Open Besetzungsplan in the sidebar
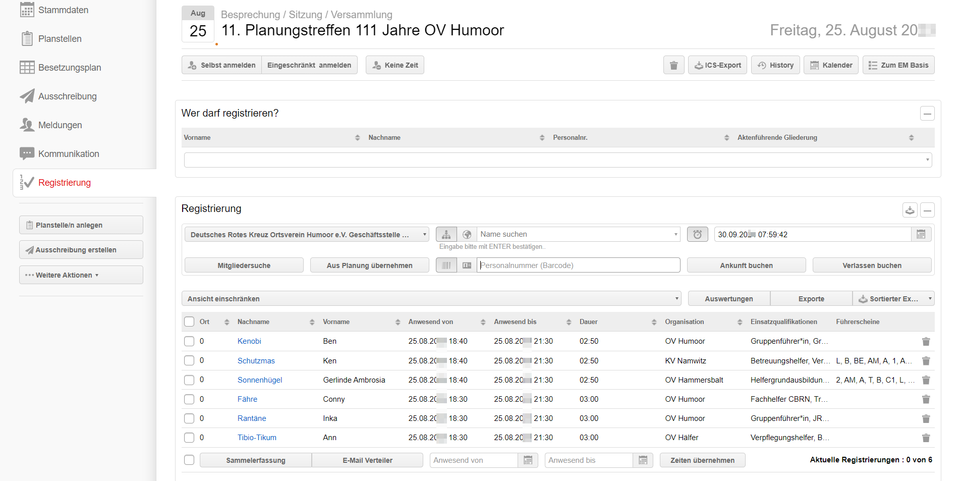This screenshot has height=481, width=960. pos(61,67)
